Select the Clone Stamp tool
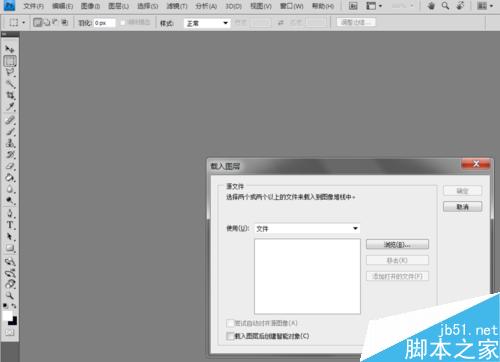The width and height of the screenshot is (500, 362). pos(10,143)
